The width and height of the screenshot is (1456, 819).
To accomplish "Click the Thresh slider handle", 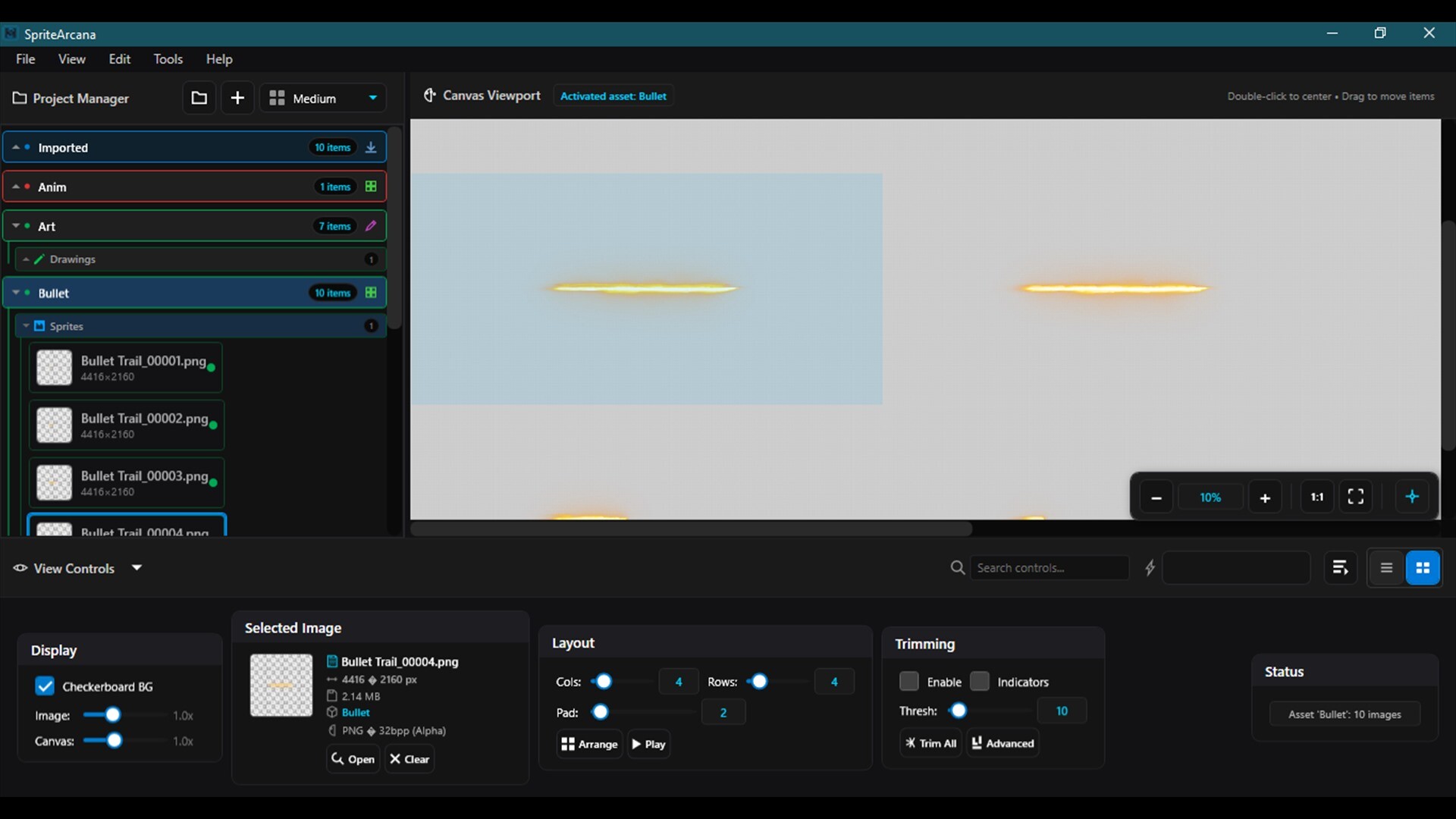I will coord(959,711).
